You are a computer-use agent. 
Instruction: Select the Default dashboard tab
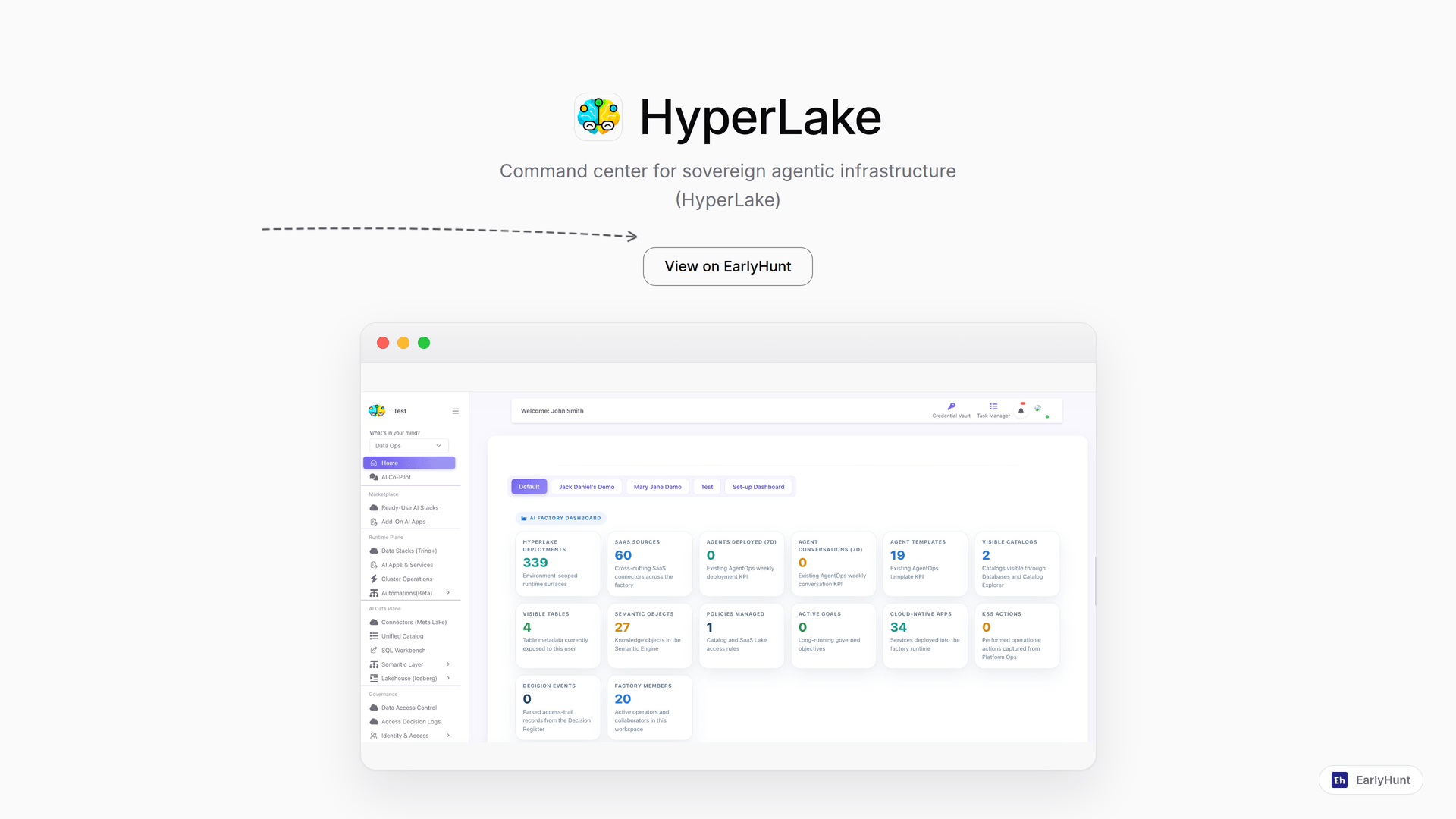click(529, 487)
